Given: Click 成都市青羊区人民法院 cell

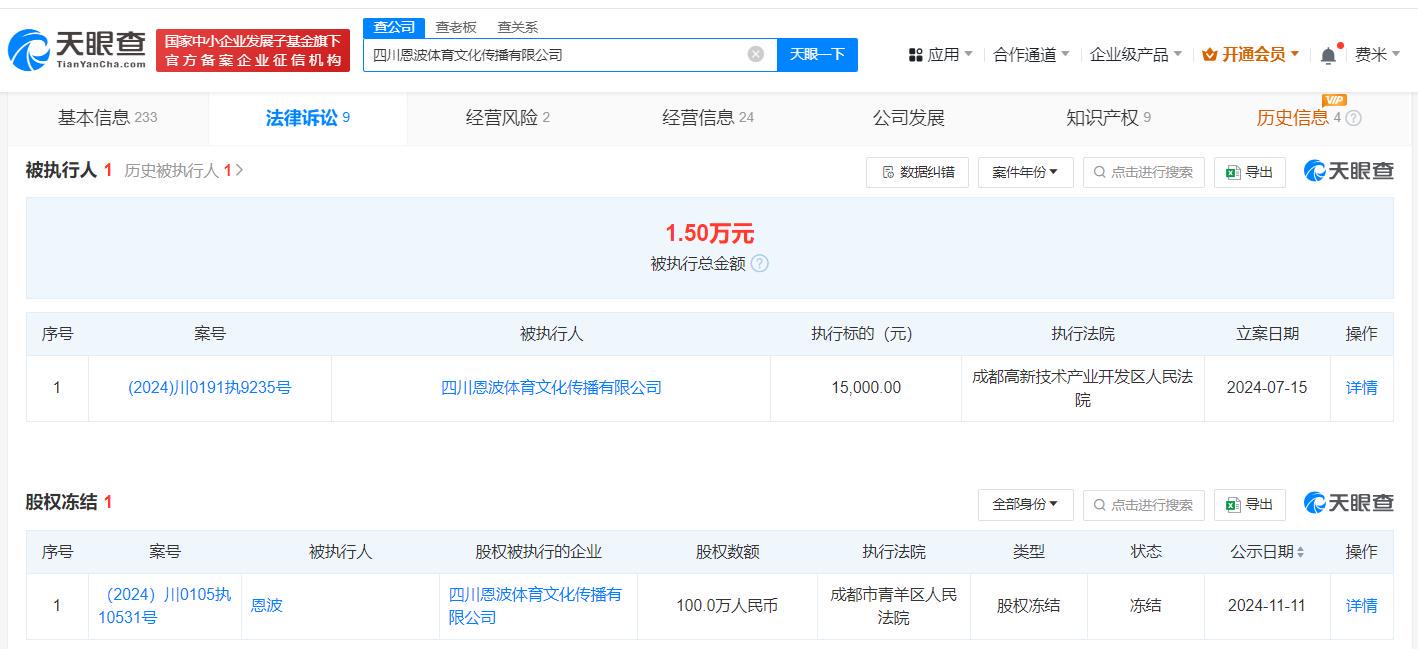Looking at the screenshot, I should point(894,606).
